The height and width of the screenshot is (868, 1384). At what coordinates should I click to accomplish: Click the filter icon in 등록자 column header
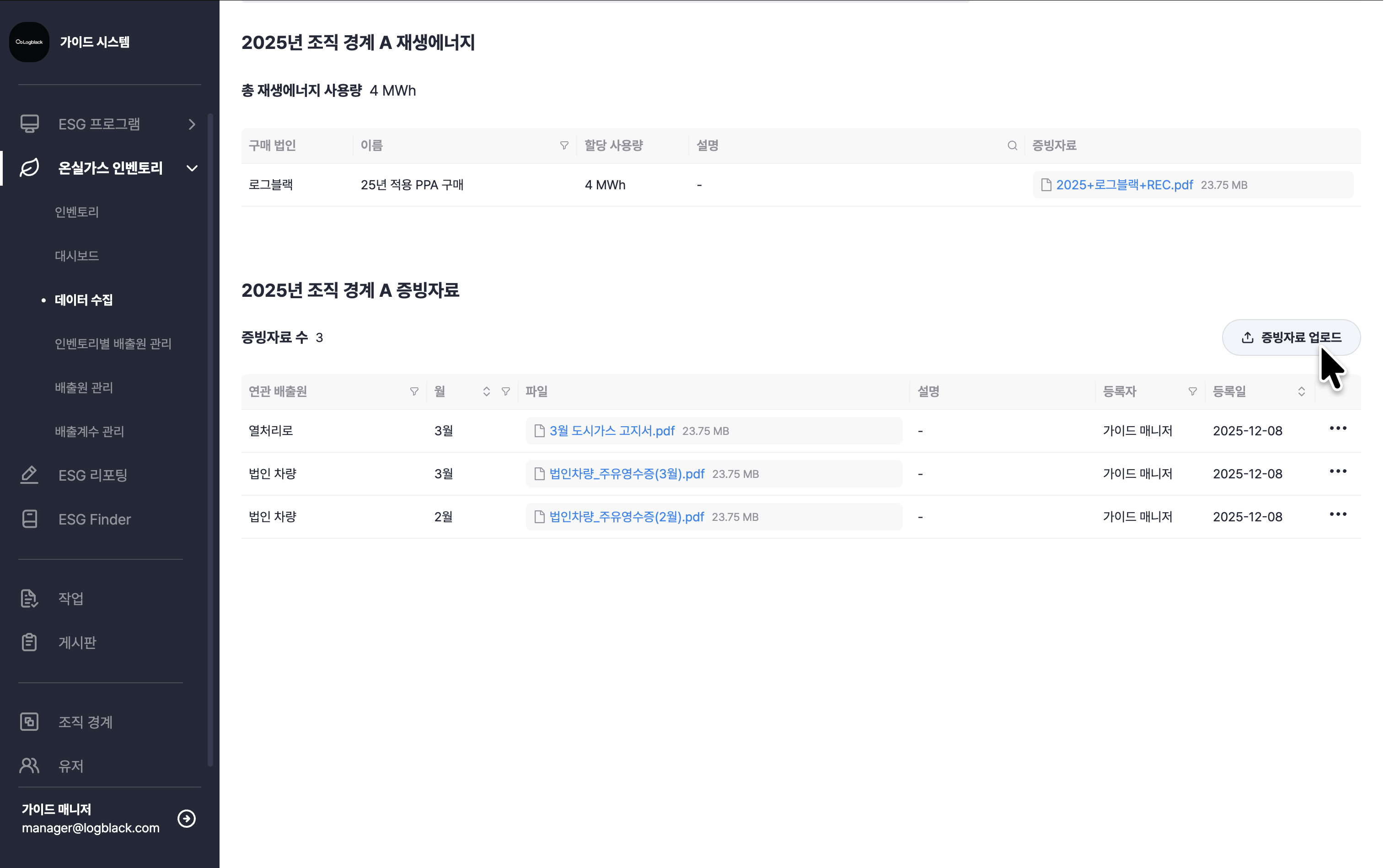point(1192,391)
